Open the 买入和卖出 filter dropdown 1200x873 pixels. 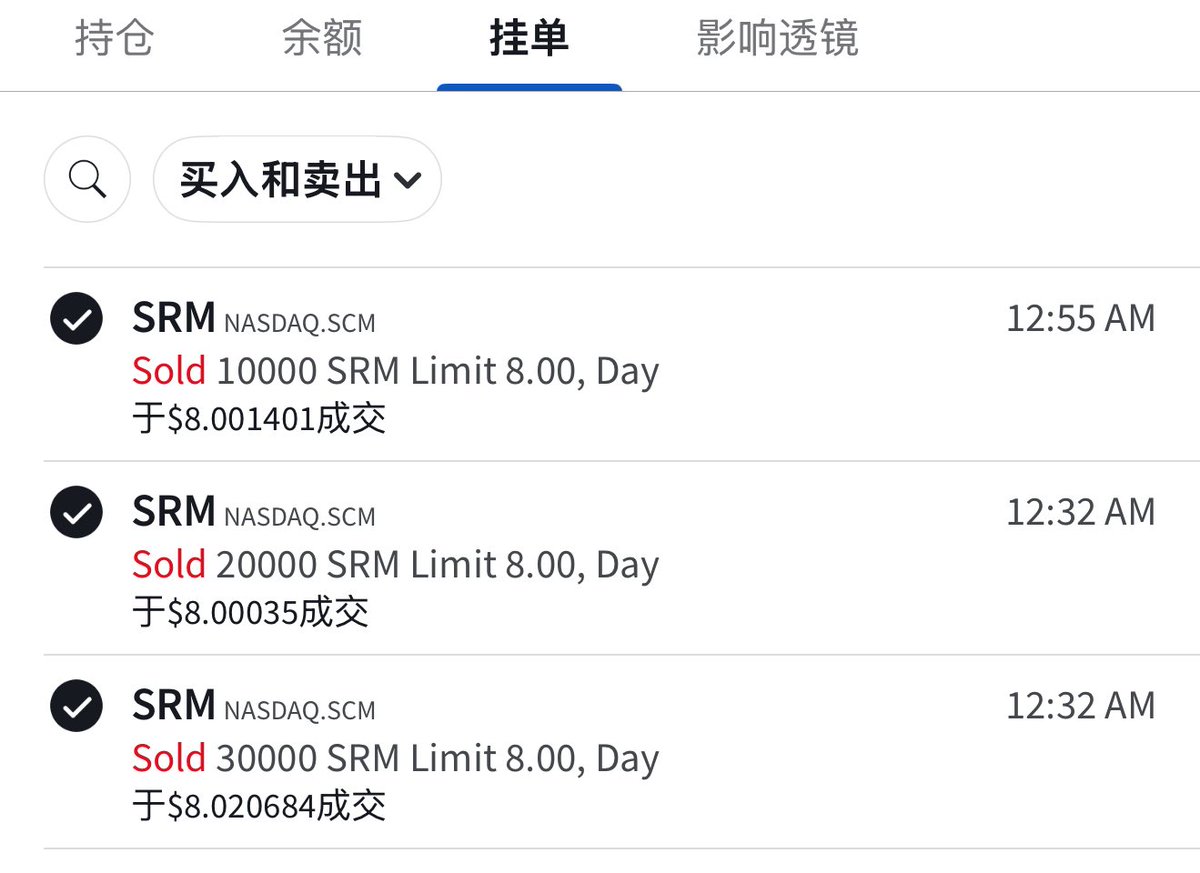point(297,180)
